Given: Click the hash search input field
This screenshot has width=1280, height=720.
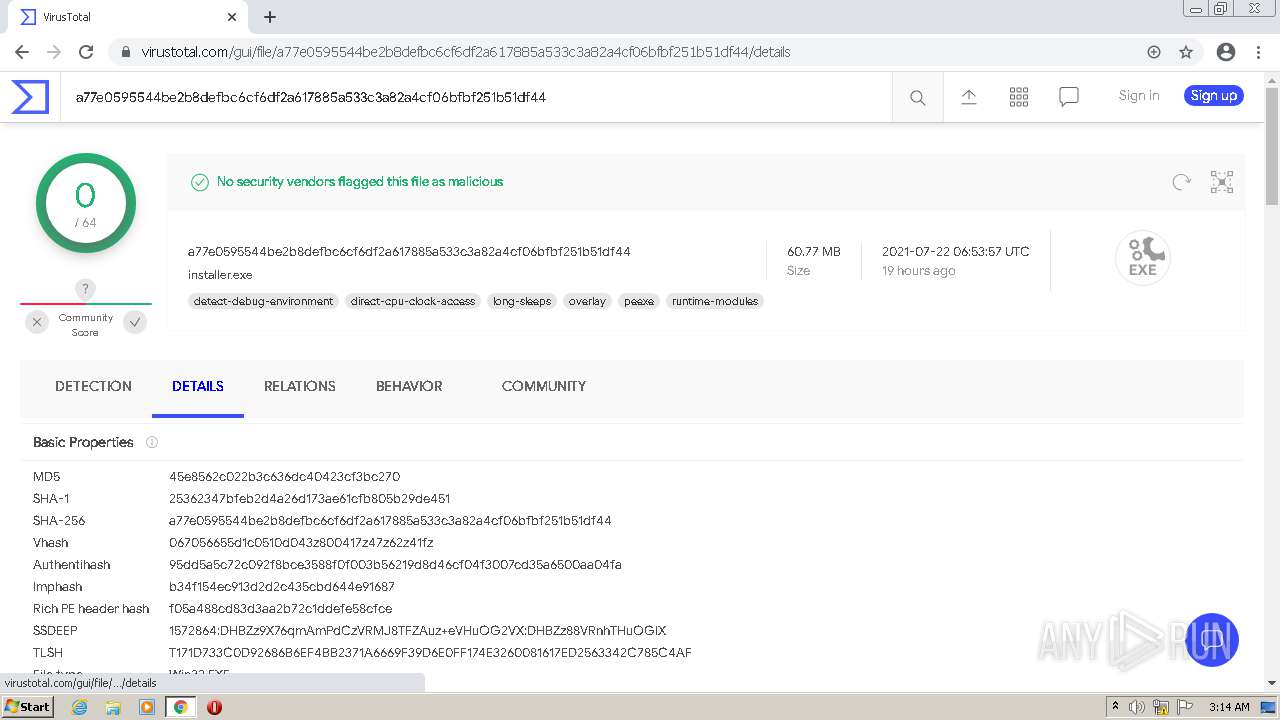Looking at the screenshot, I should 477,97.
